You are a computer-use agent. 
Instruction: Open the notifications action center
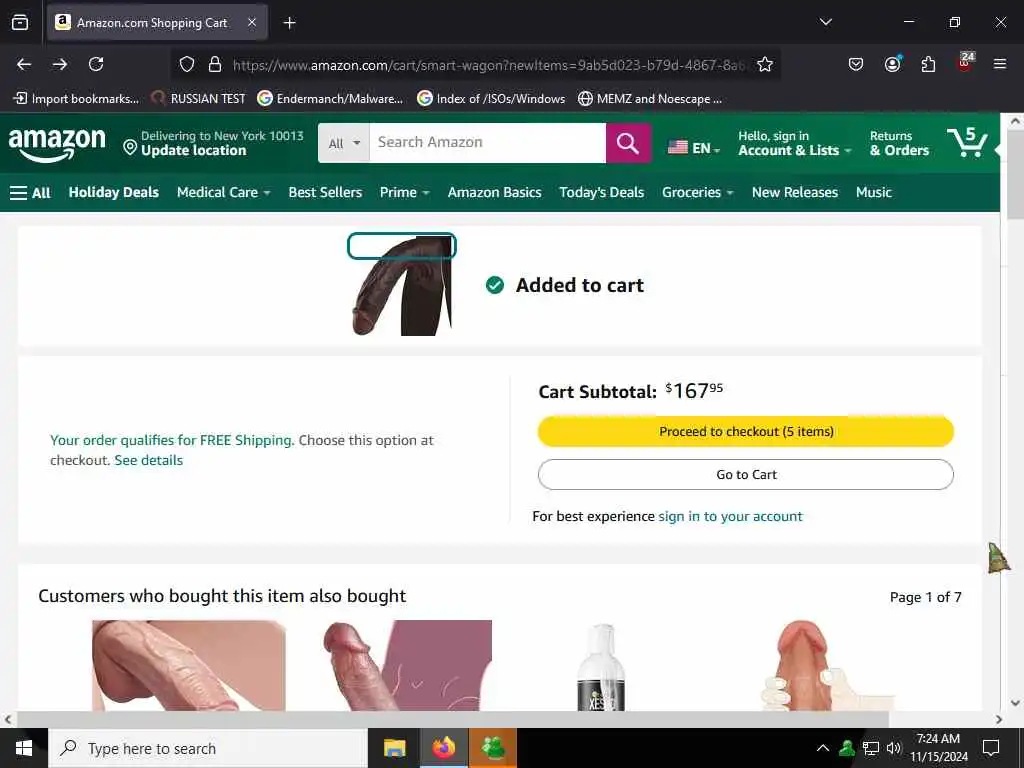(x=991, y=748)
